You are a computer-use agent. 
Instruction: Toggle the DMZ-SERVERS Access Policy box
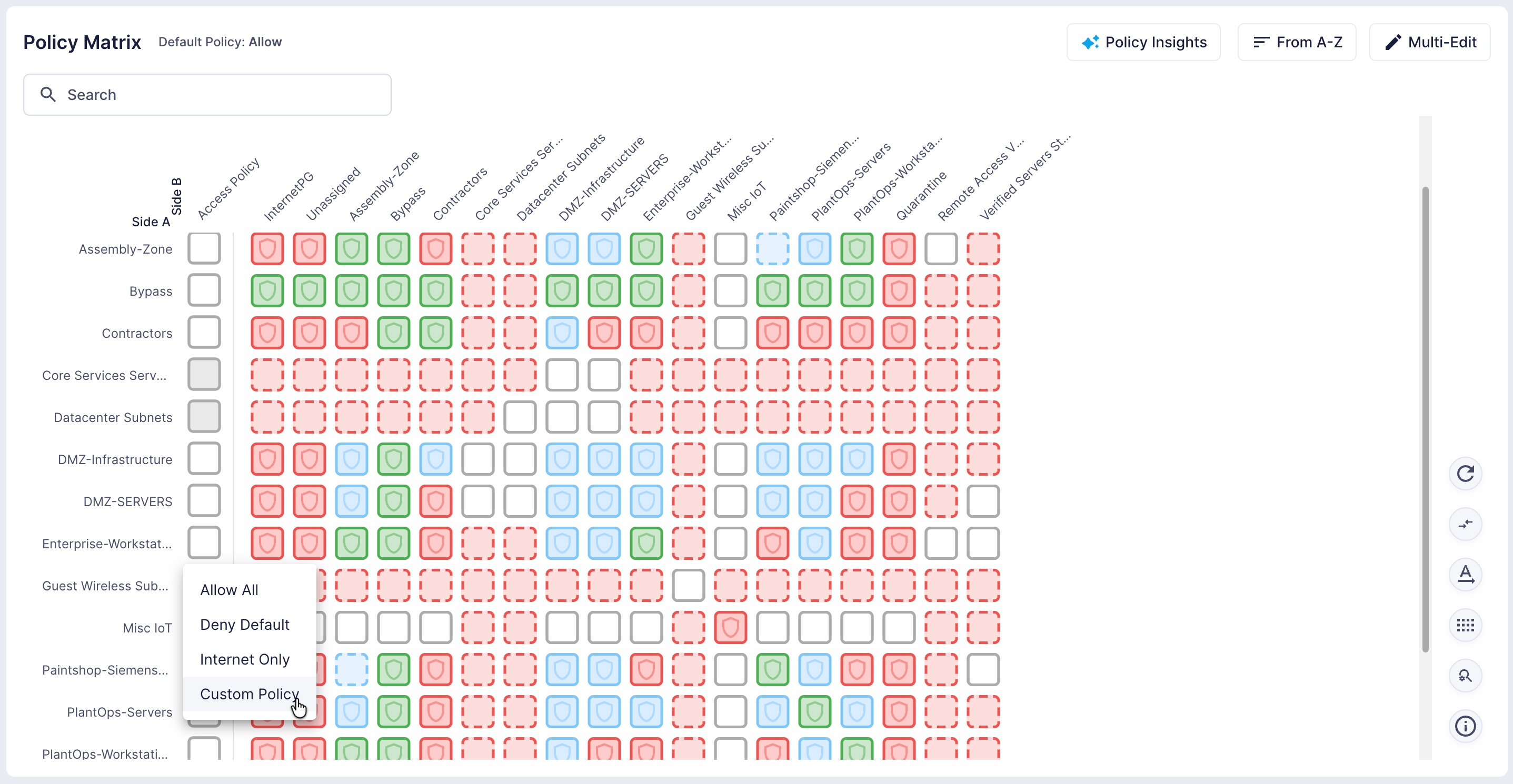click(x=204, y=500)
